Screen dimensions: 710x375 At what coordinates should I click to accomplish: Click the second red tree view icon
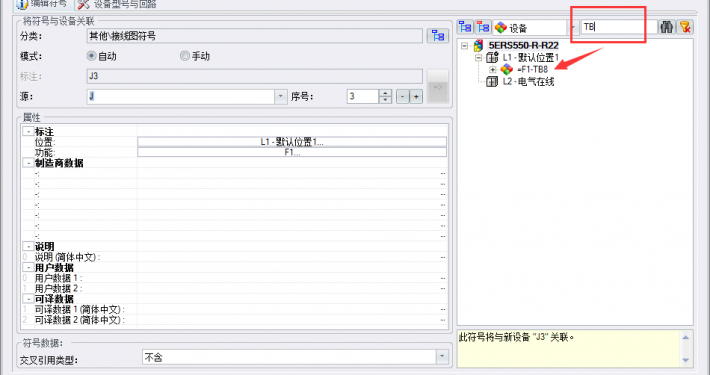[483, 27]
